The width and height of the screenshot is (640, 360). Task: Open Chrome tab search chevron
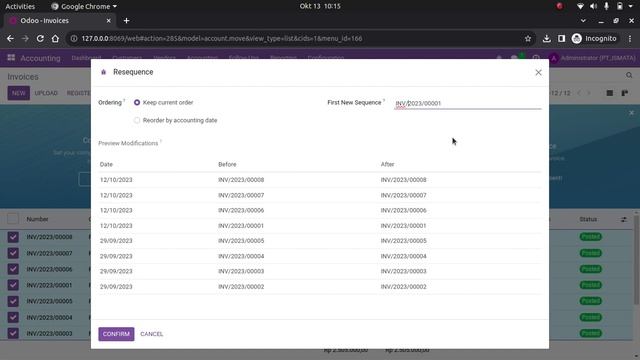[583, 20]
